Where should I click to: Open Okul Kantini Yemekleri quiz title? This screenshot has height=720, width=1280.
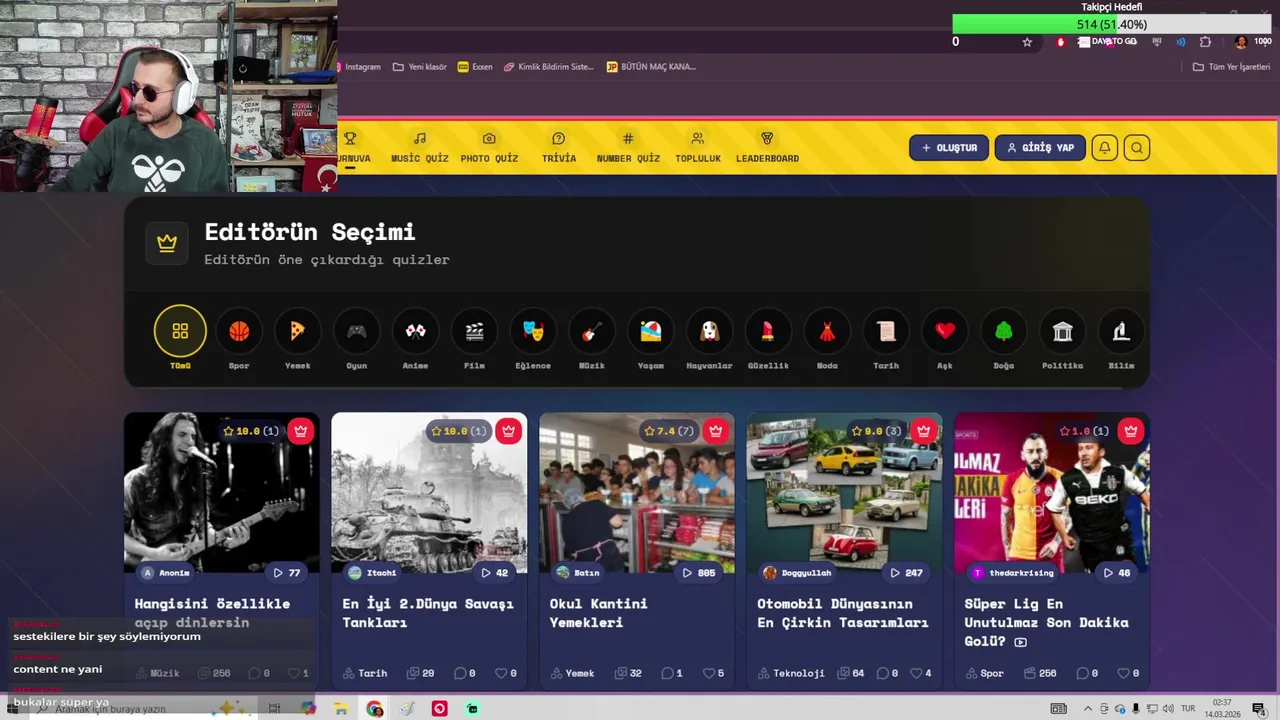tap(599, 613)
